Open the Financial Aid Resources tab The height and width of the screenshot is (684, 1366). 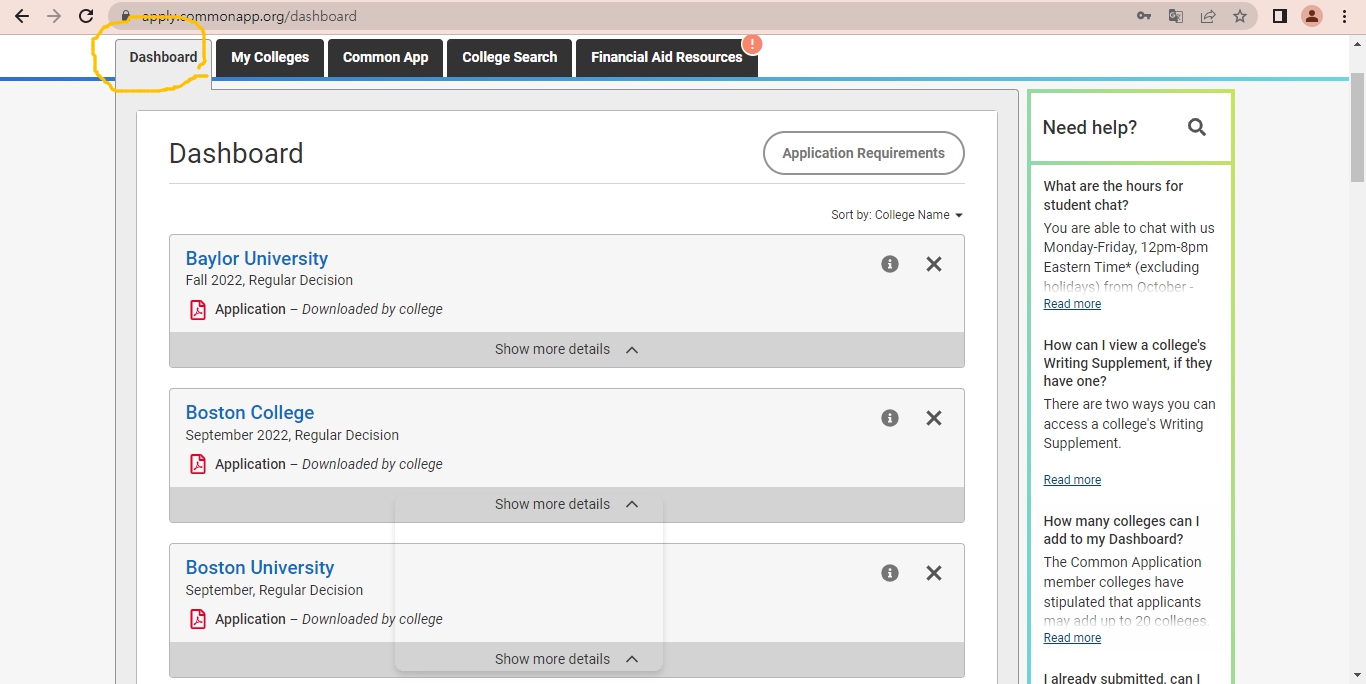coord(667,57)
